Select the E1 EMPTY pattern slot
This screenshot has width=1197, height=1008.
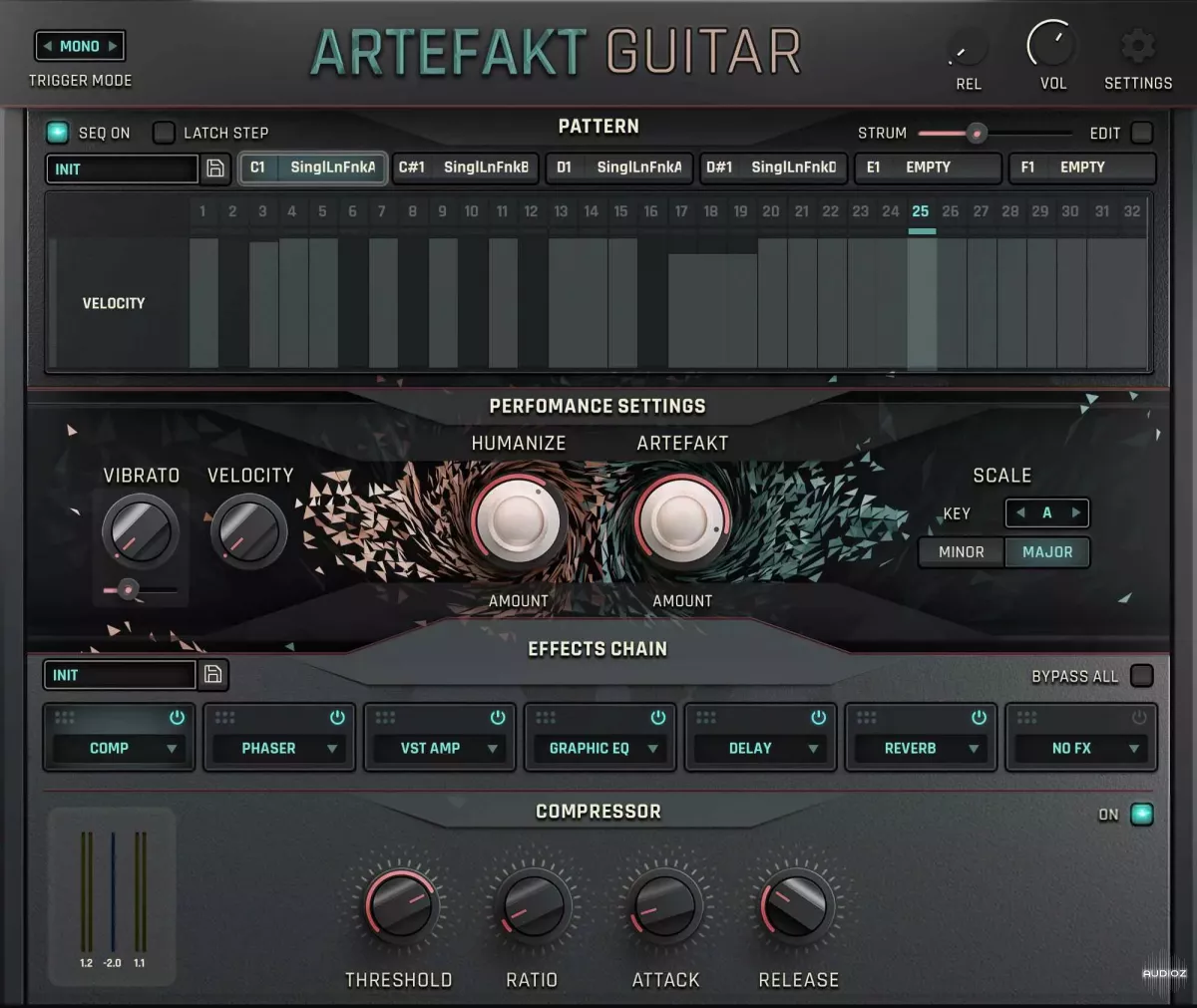(x=928, y=168)
